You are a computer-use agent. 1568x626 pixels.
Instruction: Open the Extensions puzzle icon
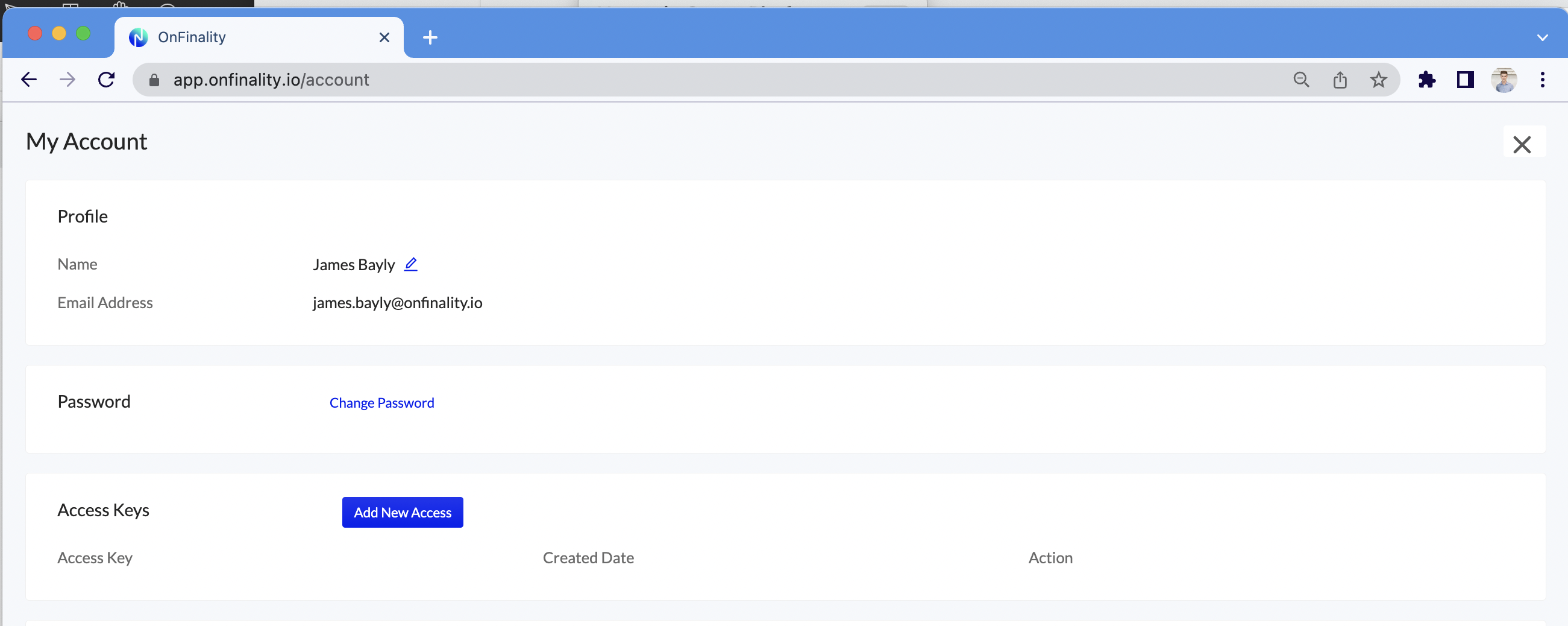[x=1426, y=80]
